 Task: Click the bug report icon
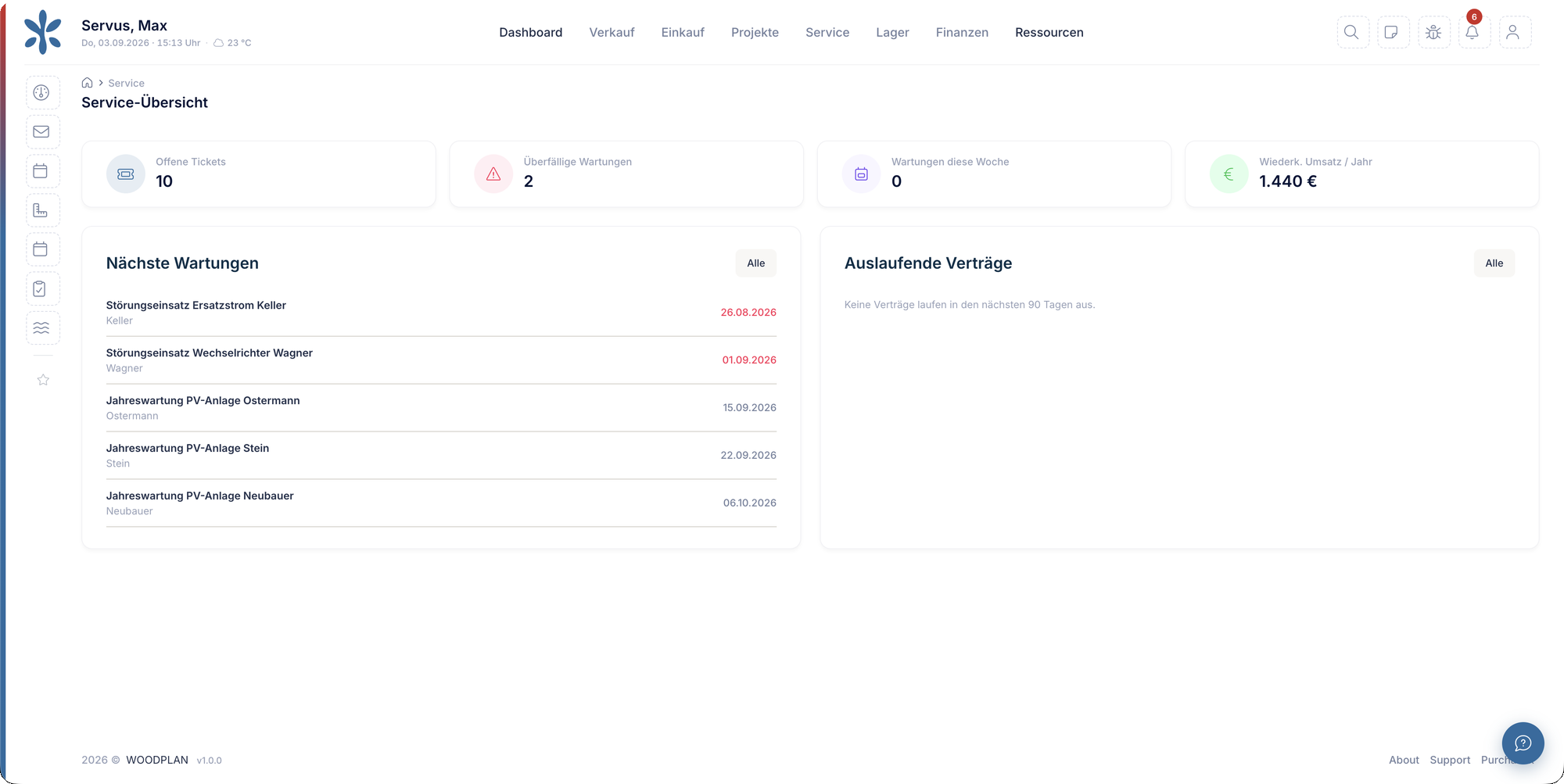[x=1433, y=32]
